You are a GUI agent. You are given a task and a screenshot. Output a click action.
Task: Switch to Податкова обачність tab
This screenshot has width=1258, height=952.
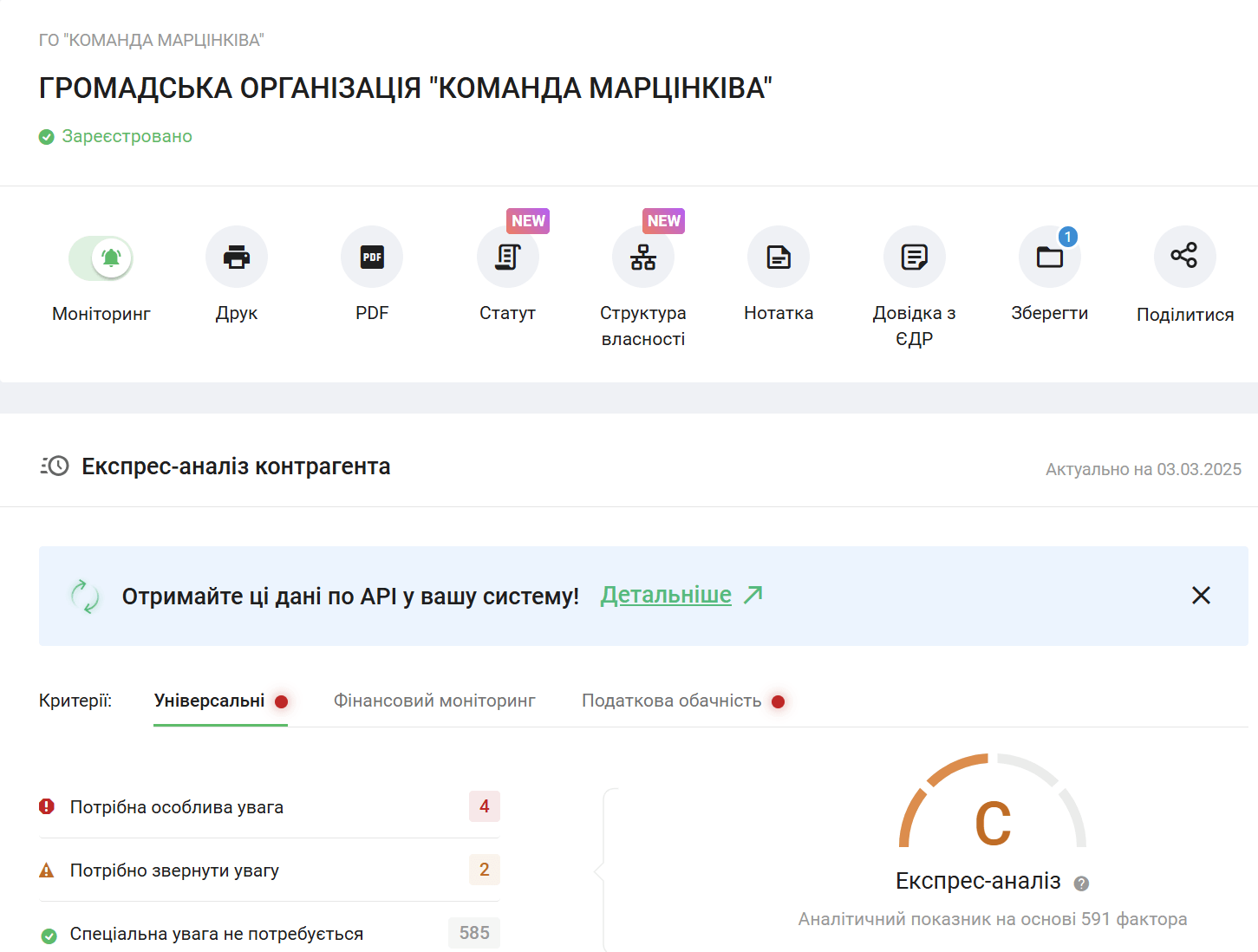[672, 701]
